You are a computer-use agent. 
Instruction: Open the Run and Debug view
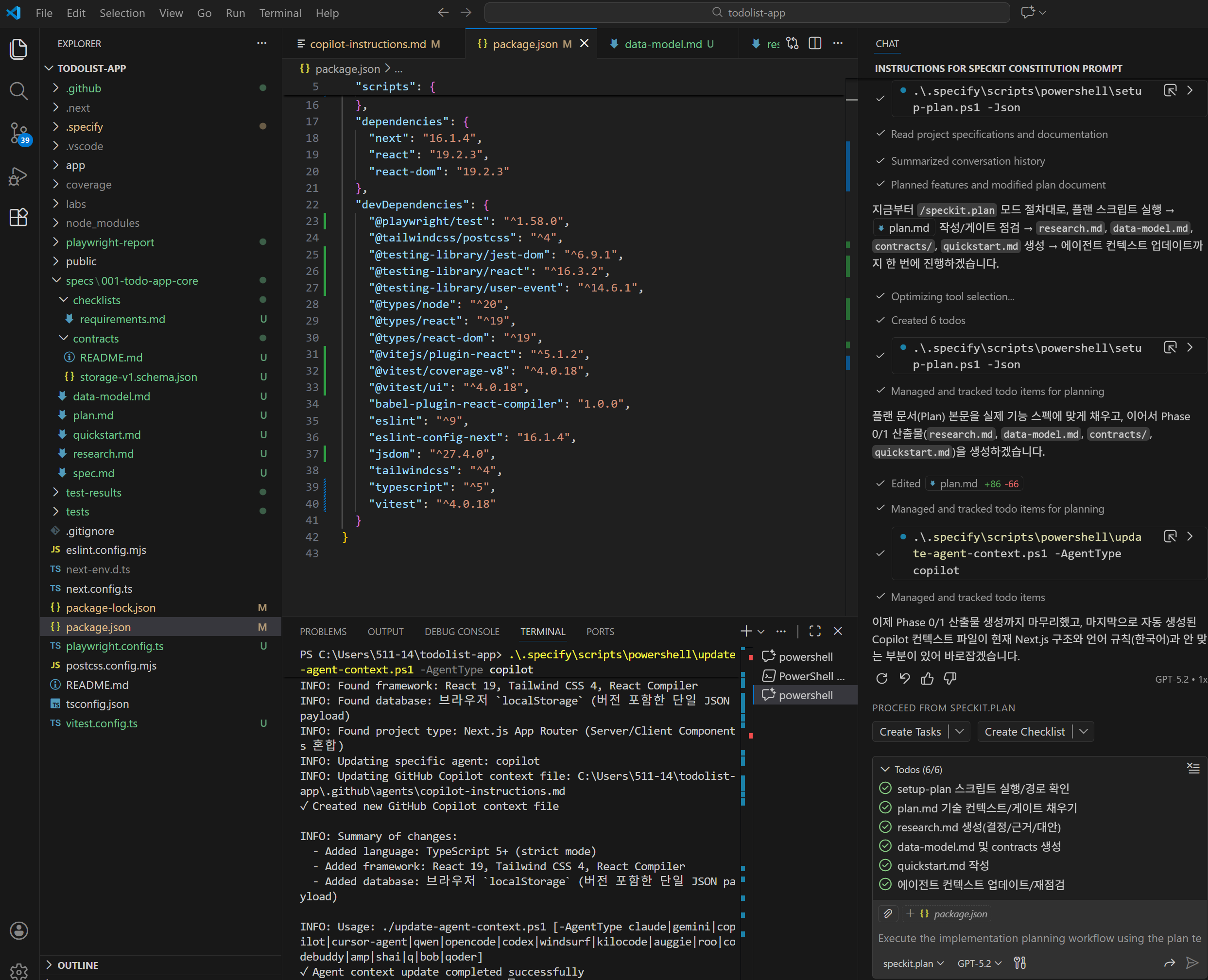[x=18, y=175]
